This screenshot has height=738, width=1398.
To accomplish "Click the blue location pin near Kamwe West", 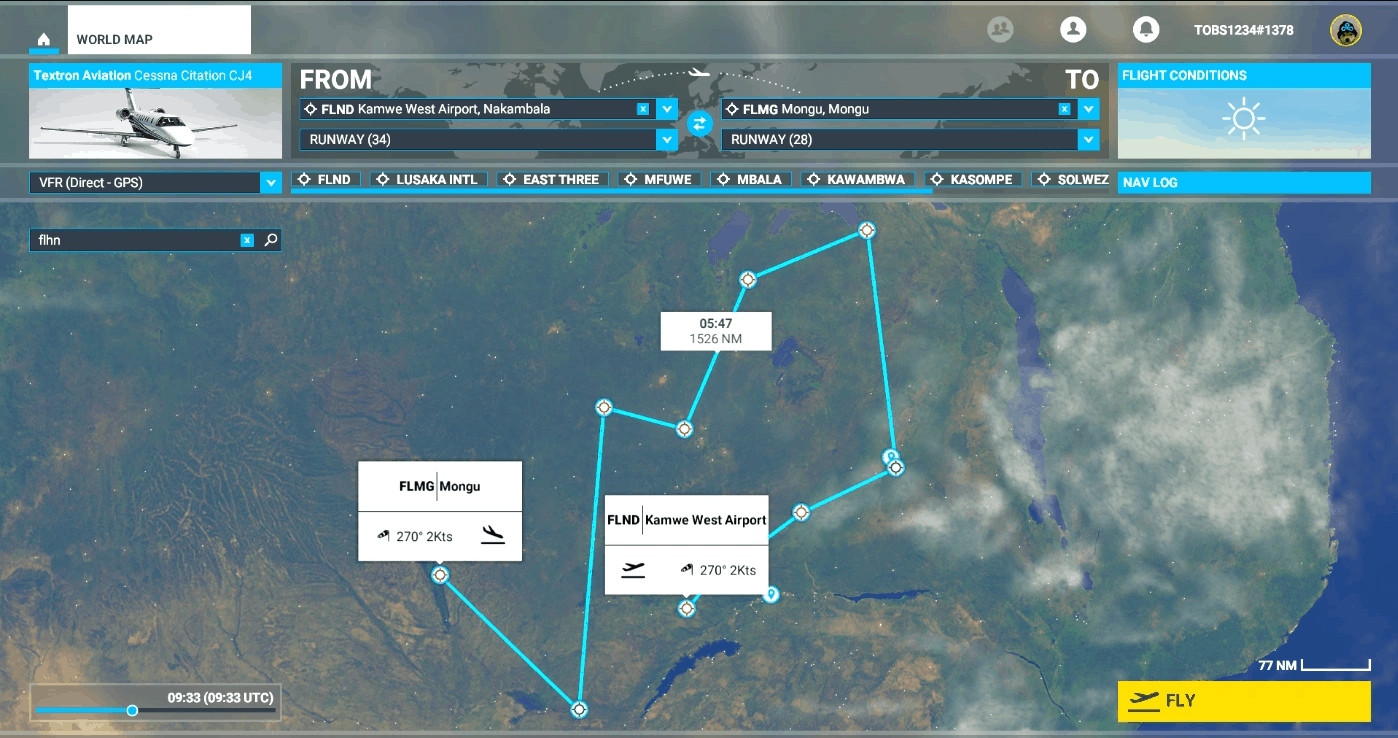I will (770, 594).
